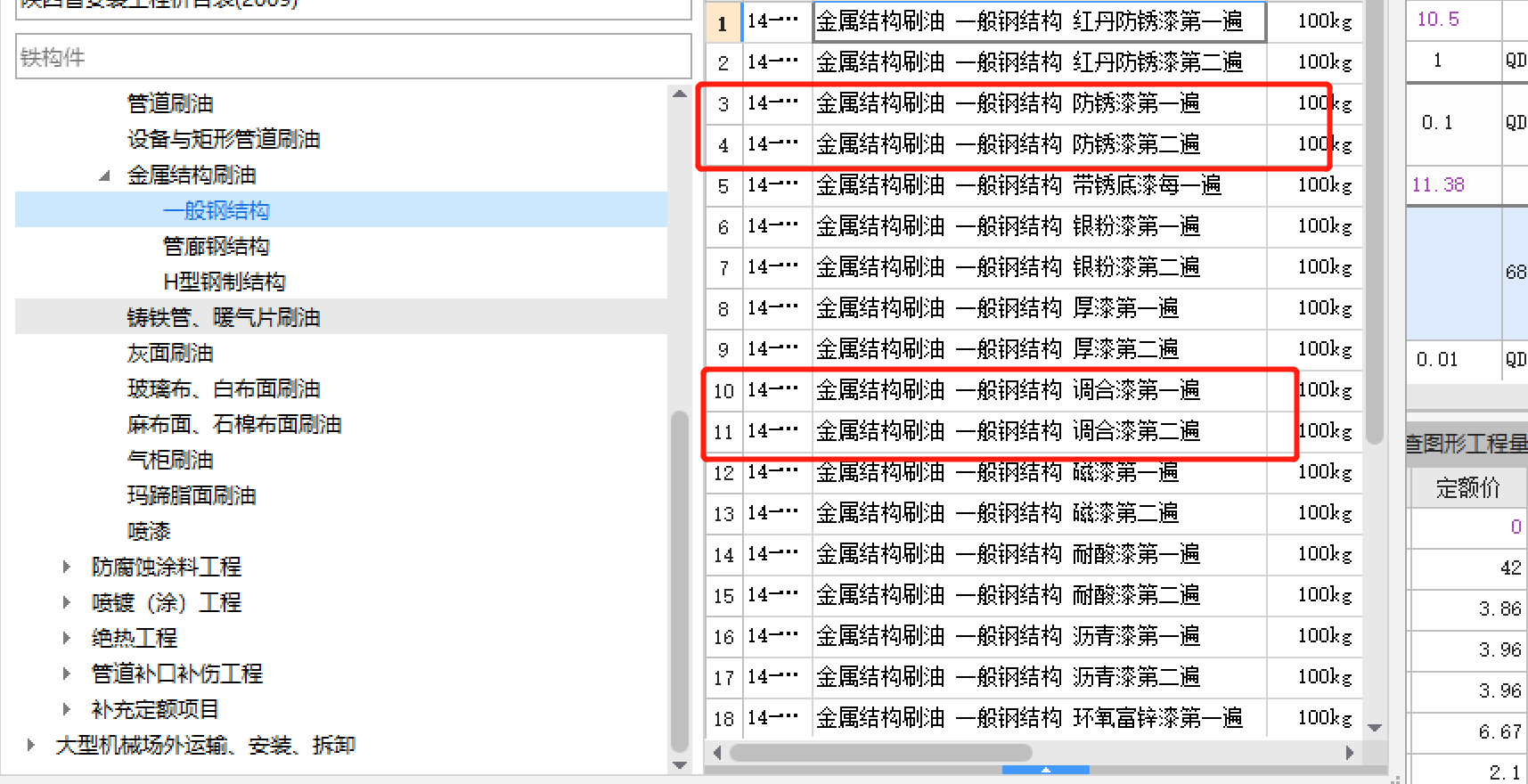This screenshot has width=1528, height=784.
Task: Select row 耐酸漆第二遍
Action: [1034, 595]
